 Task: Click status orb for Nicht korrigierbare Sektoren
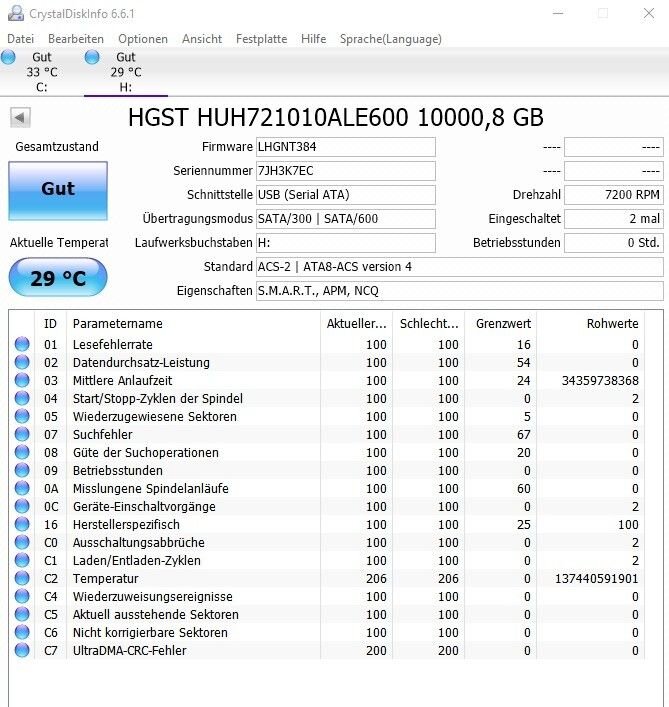22,633
